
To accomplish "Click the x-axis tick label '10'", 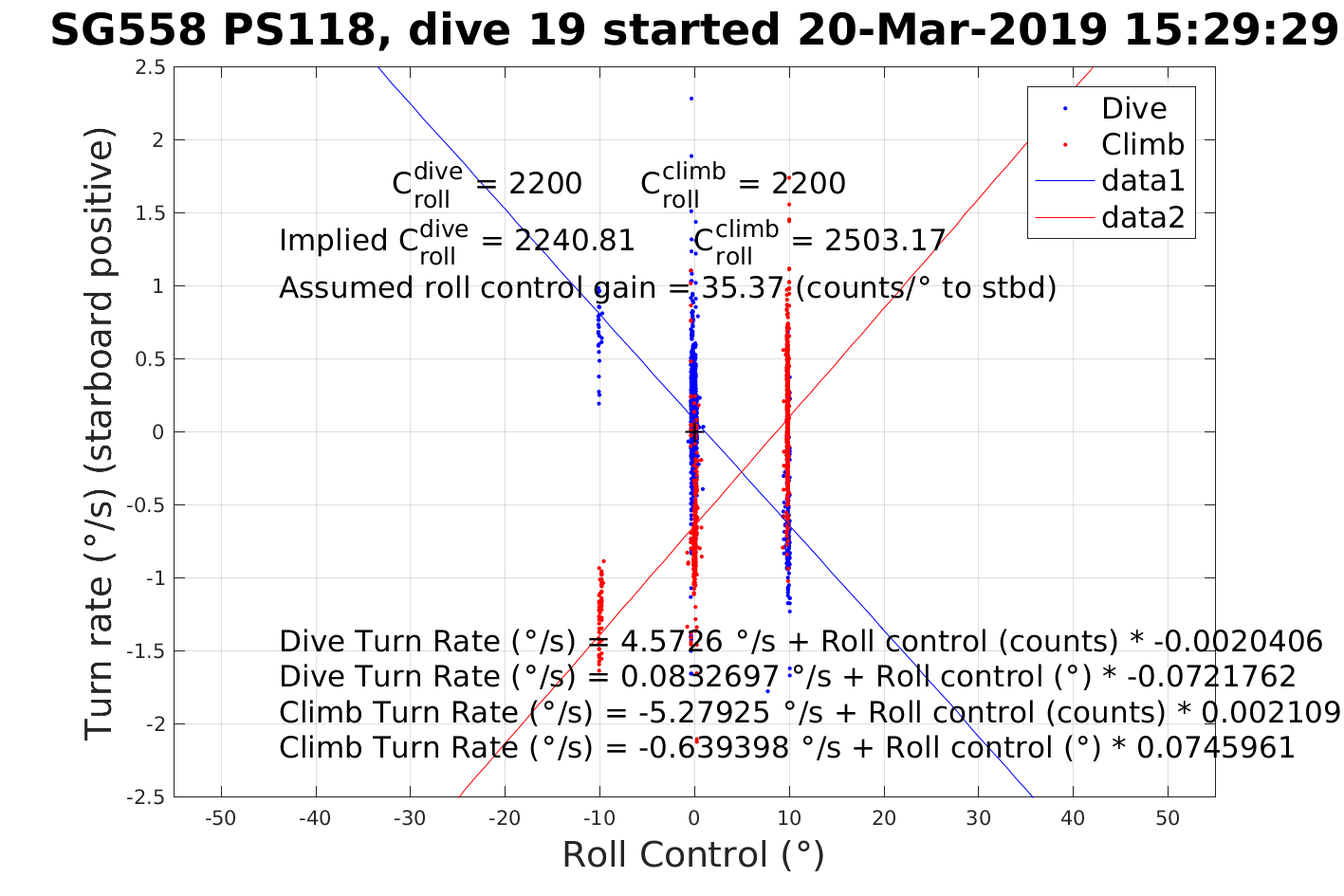I will pos(789,818).
